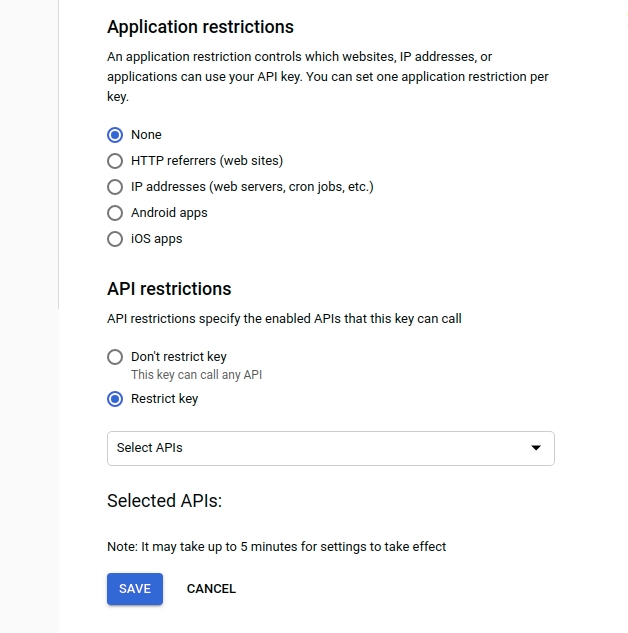Cancel the API key changes
The height and width of the screenshot is (633, 628).
click(x=211, y=589)
